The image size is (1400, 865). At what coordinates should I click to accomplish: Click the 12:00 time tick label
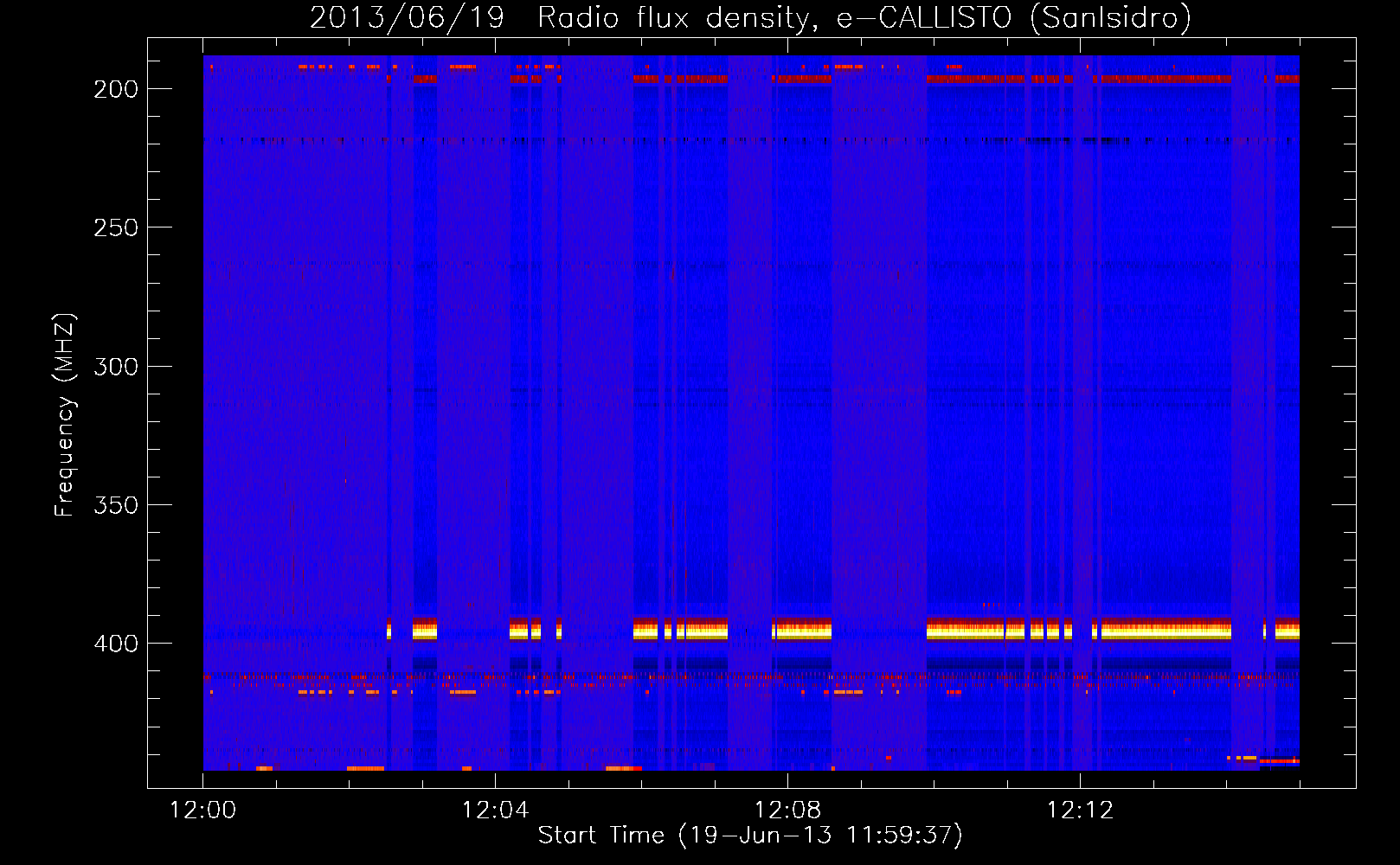[x=202, y=811]
